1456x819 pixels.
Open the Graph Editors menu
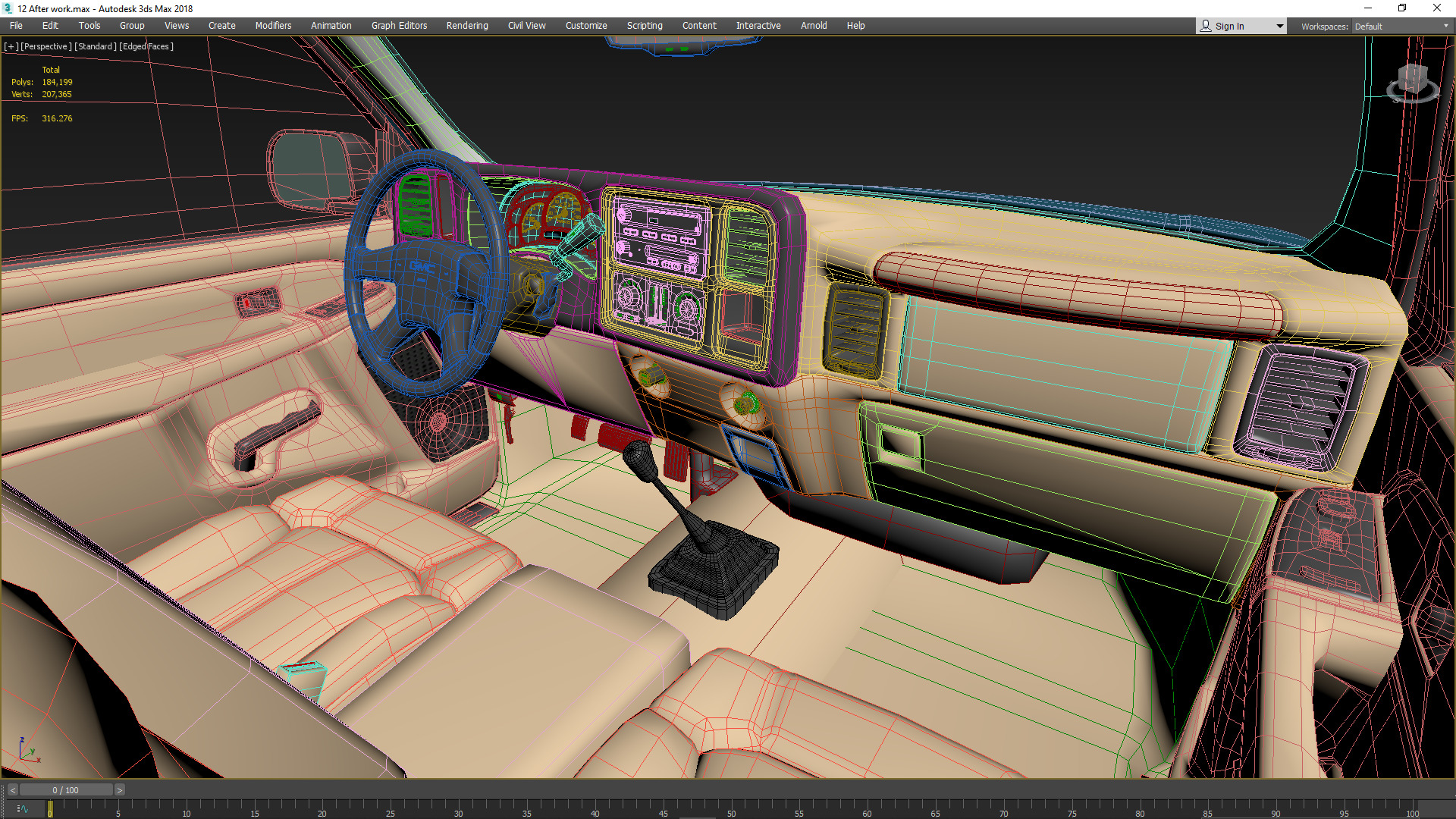[399, 26]
